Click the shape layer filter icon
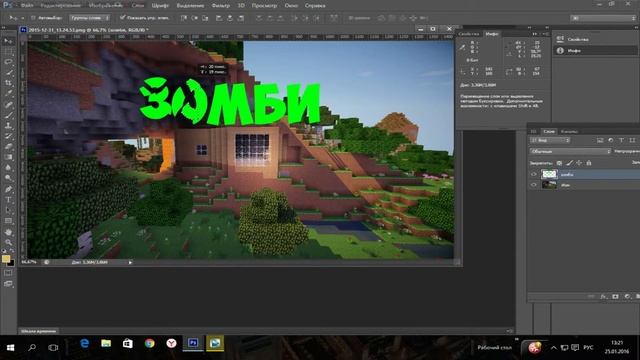Image resolution: width=640 pixels, height=360 pixels. pos(632,140)
